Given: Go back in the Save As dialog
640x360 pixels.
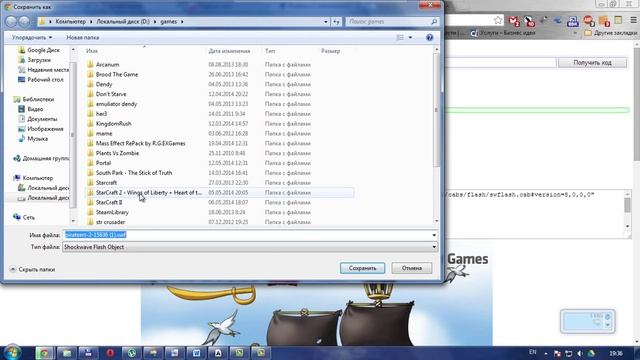Looking at the screenshot, I should click(x=11, y=21).
